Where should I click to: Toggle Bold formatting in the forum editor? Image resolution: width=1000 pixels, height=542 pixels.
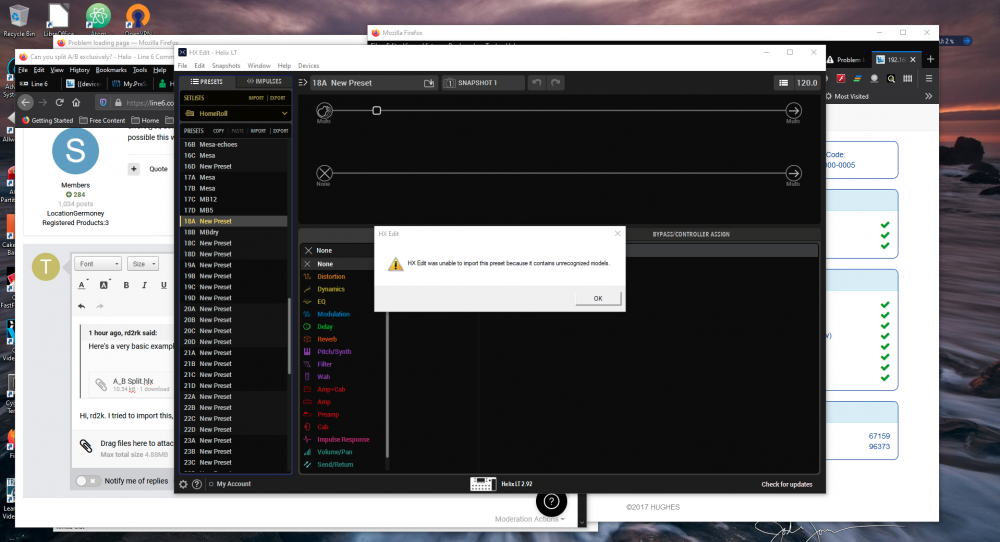click(127, 285)
